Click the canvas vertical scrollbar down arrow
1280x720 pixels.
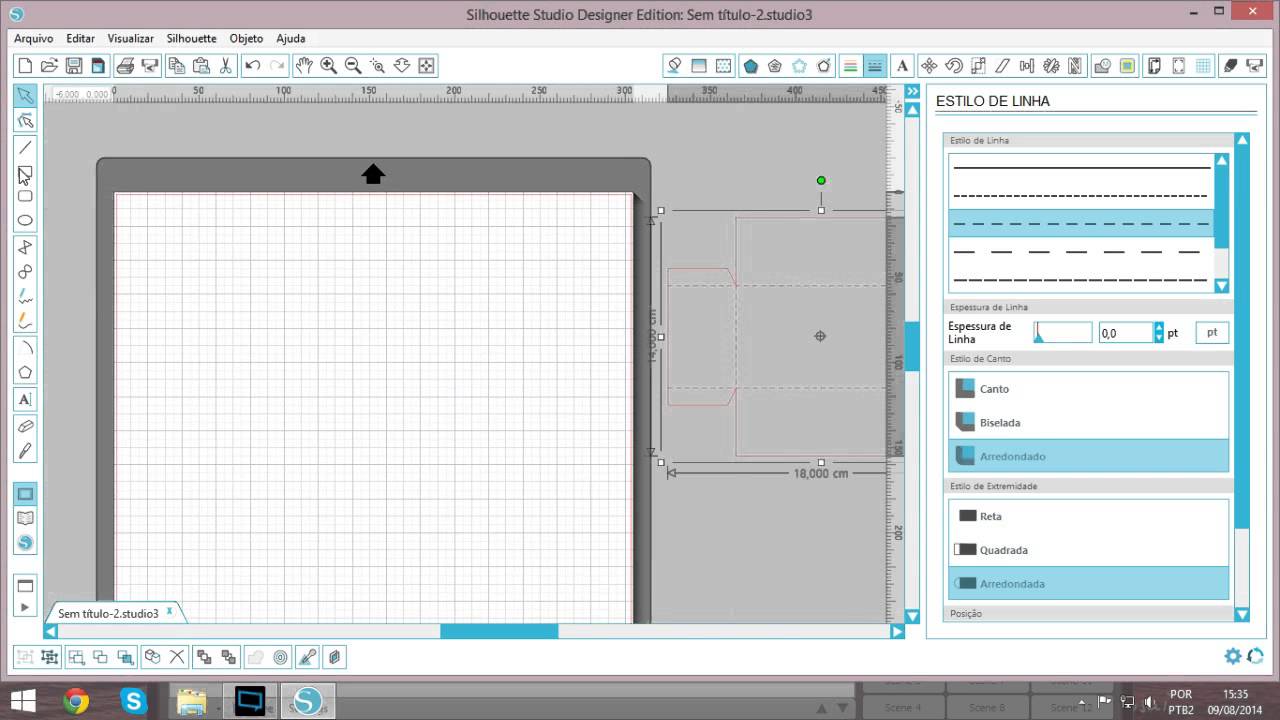[912, 616]
